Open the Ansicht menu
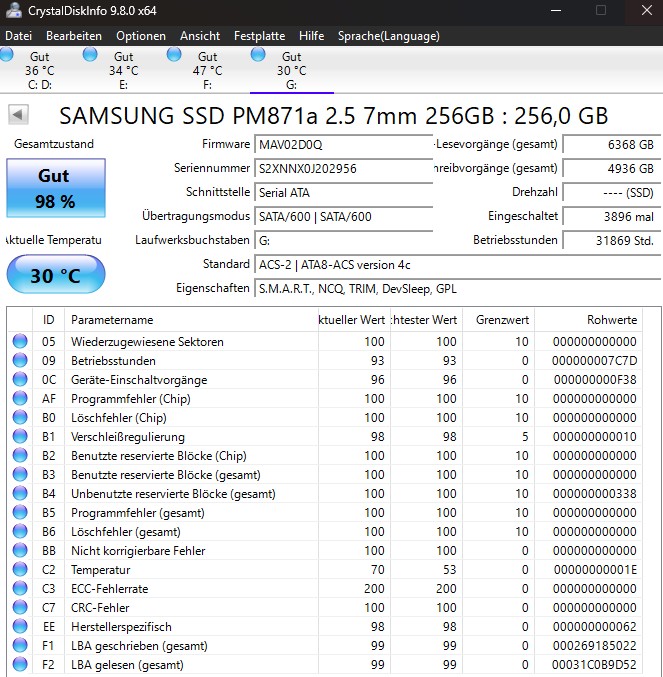 (200, 36)
